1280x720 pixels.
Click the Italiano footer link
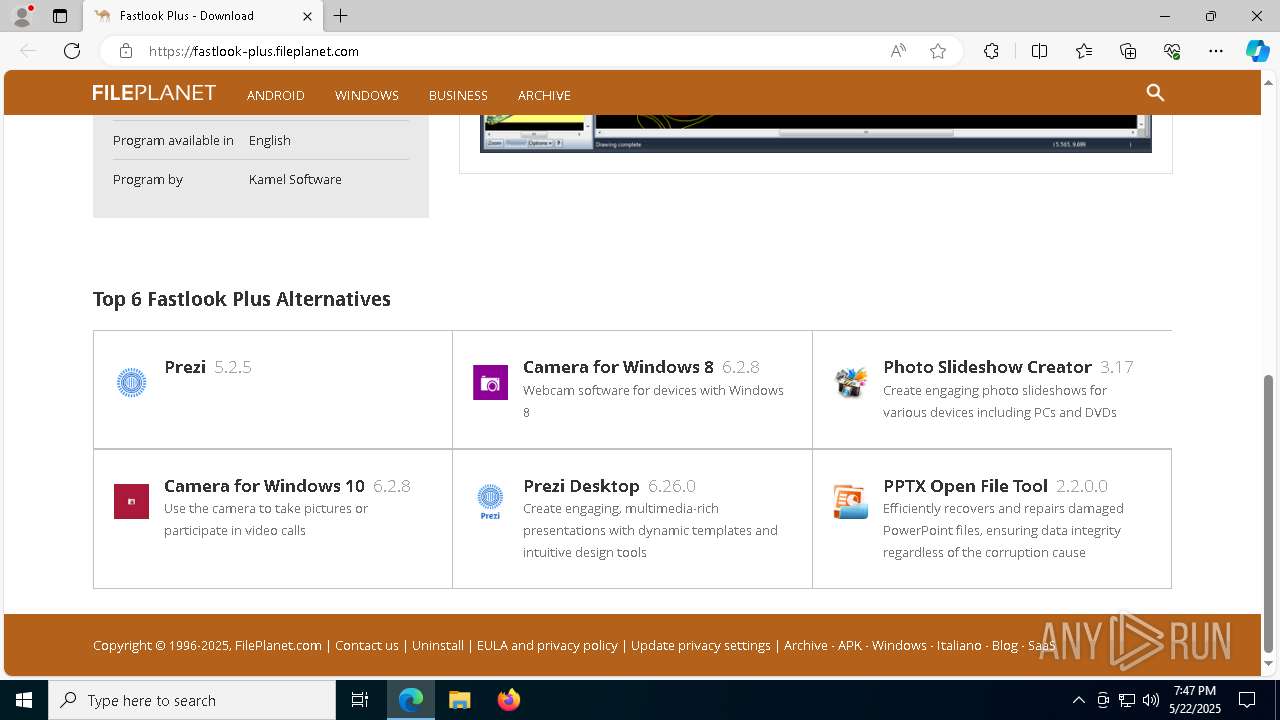click(x=959, y=646)
